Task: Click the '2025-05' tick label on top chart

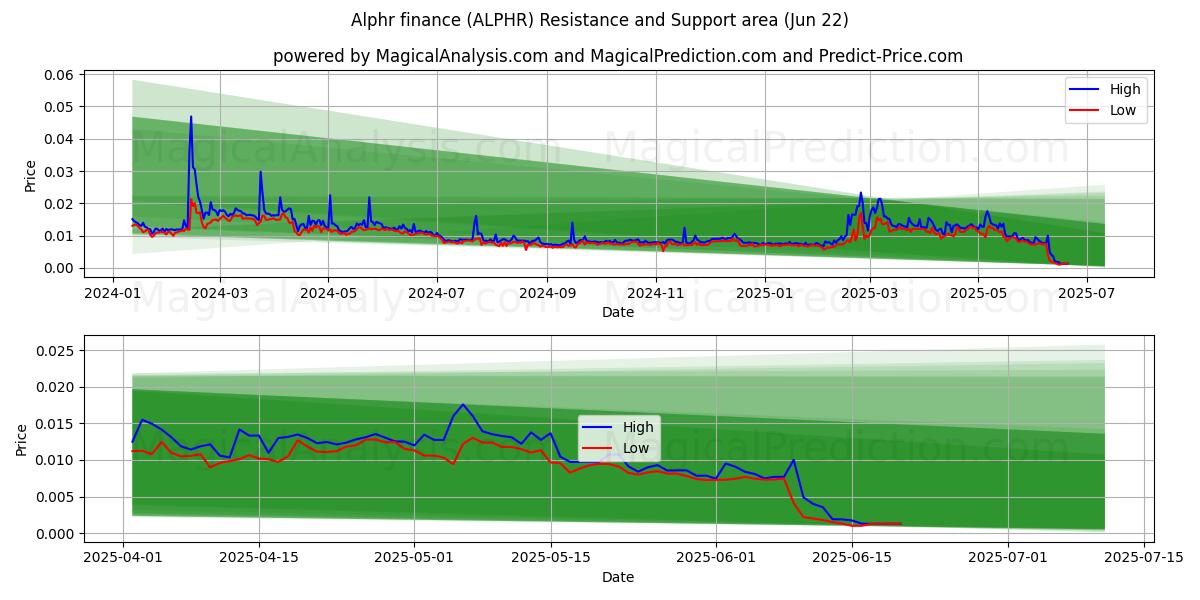Action: click(x=979, y=293)
